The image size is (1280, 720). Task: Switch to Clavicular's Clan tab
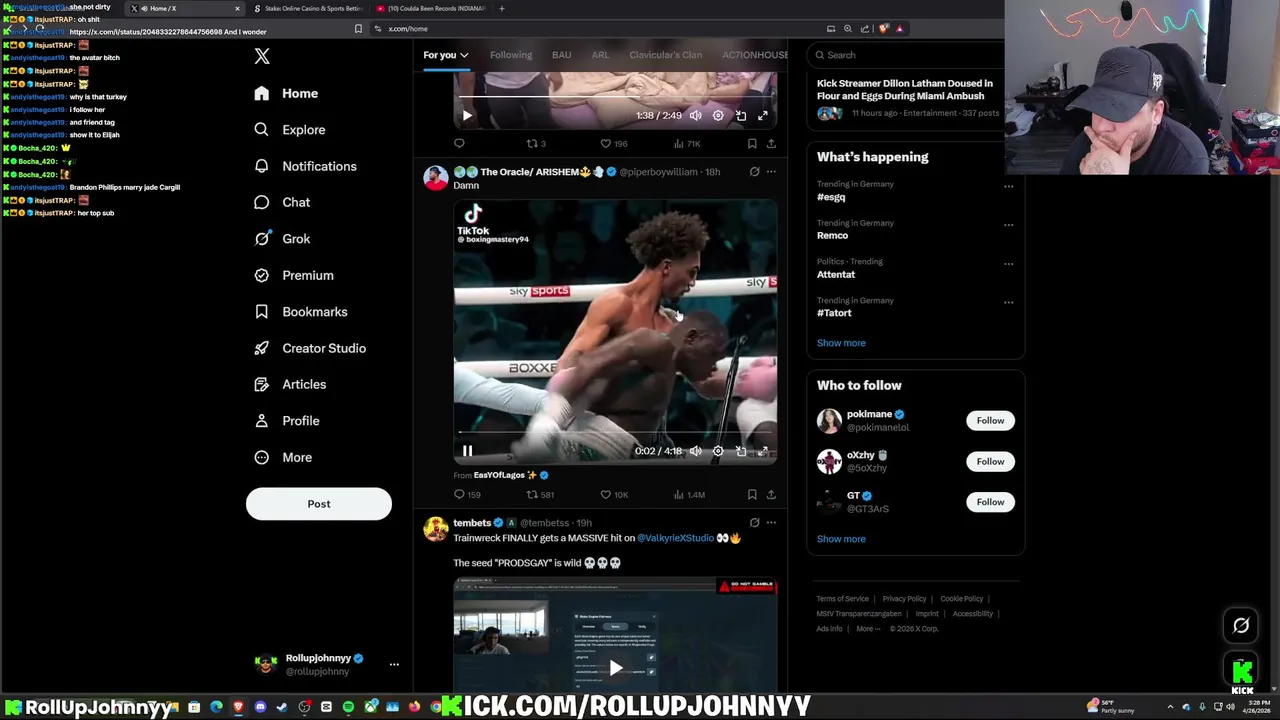pos(665,55)
